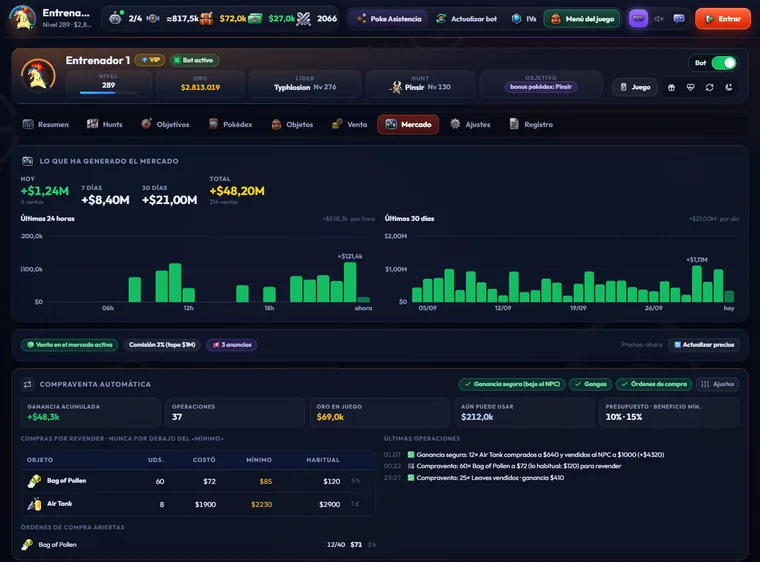Image resolution: width=760 pixels, height=562 pixels.
Task: Click the 23:27 Leaves vendidos operation
Action: (x=474, y=478)
